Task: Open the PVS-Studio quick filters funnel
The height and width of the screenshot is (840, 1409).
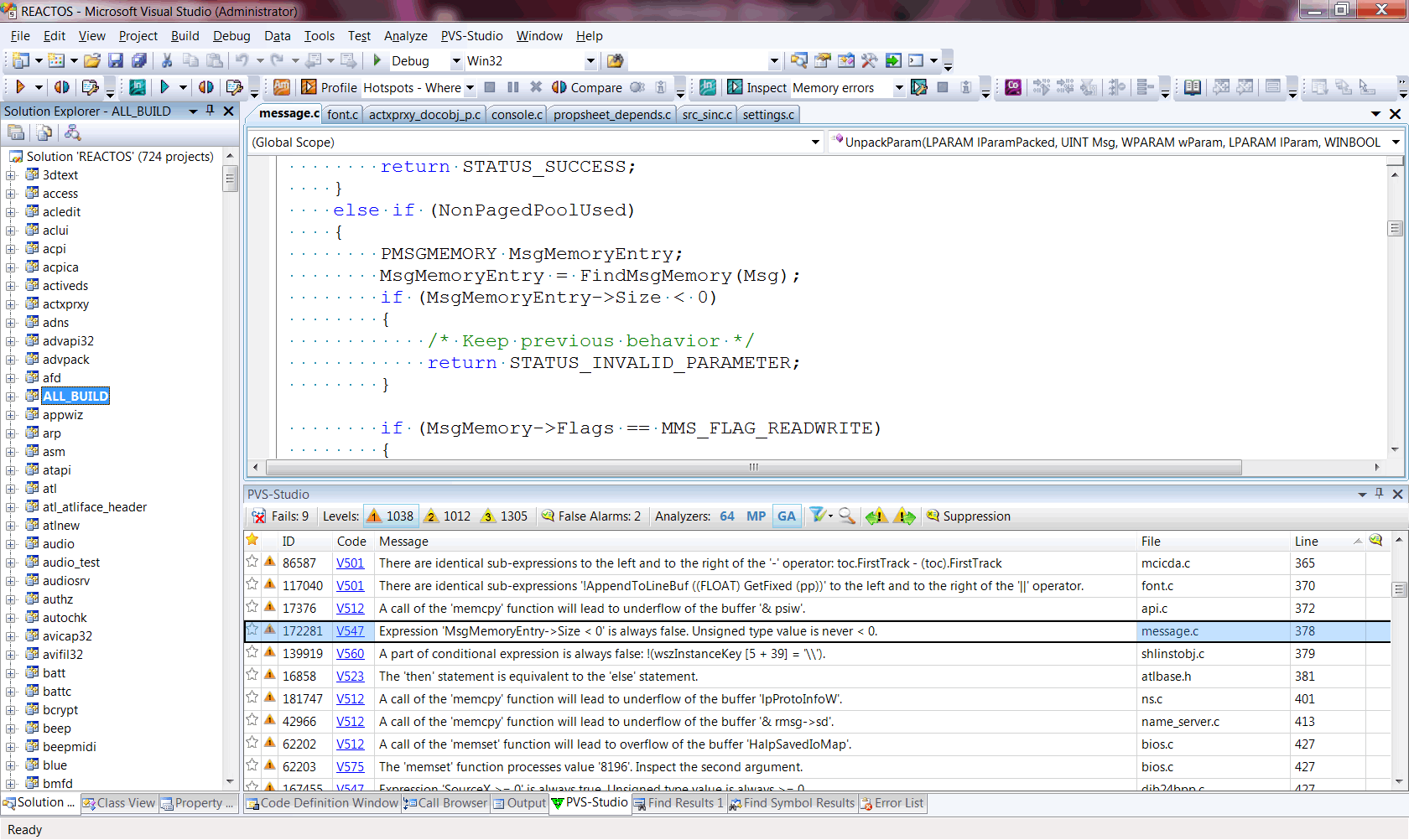Action: pyautogui.click(x=820, y=516)
